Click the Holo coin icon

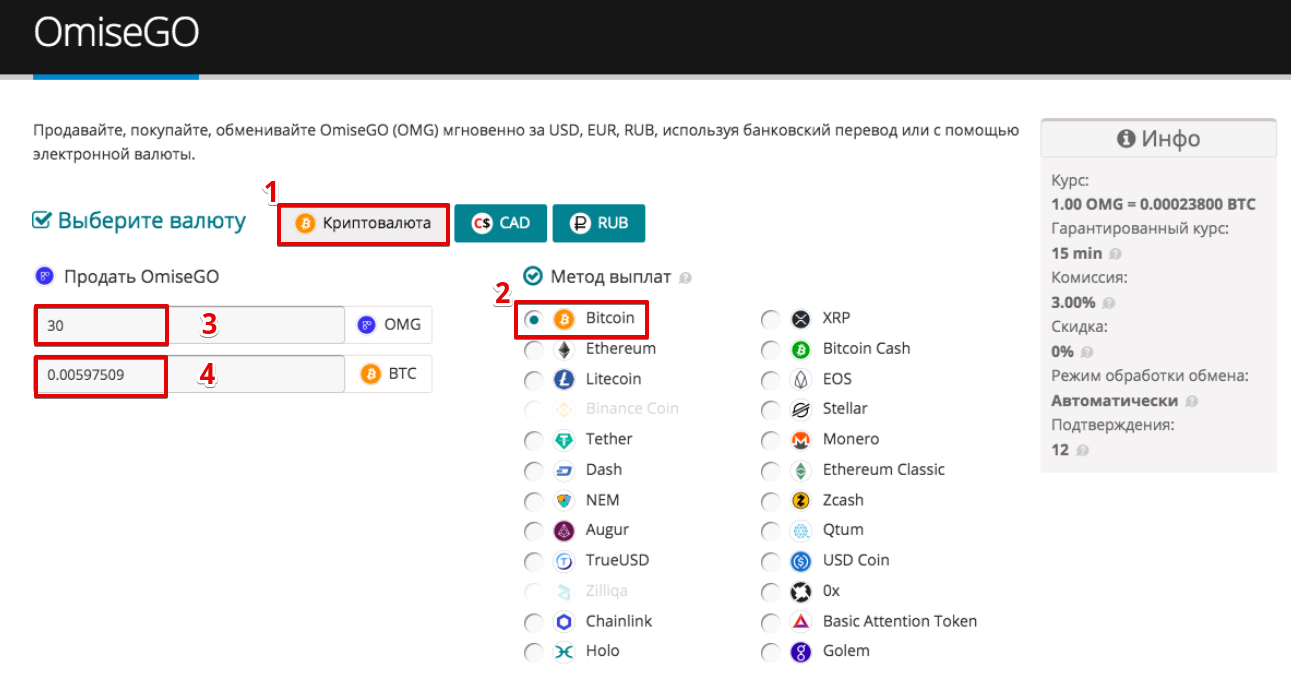(564, 652)
